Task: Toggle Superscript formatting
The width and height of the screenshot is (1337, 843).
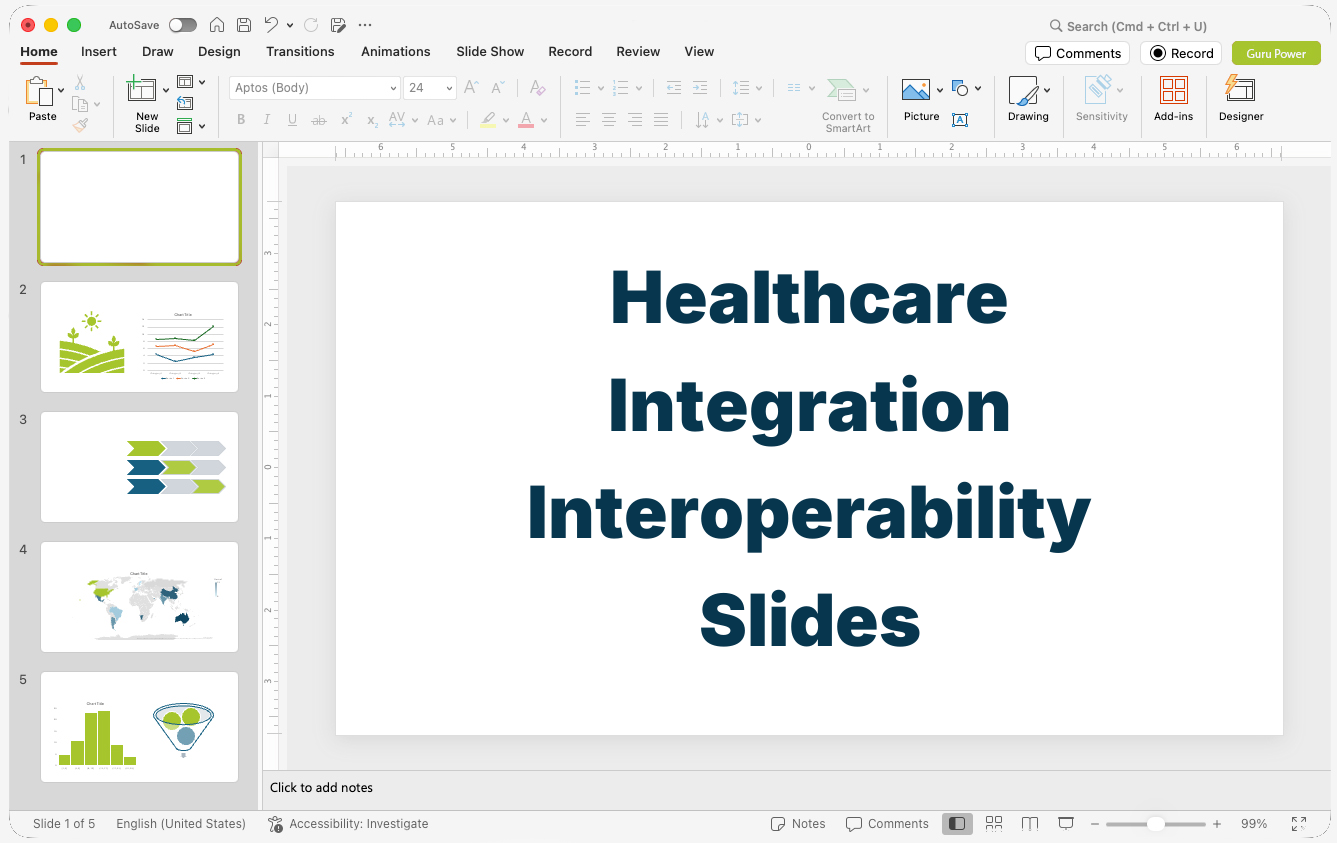Action: (x=346, y=120)
